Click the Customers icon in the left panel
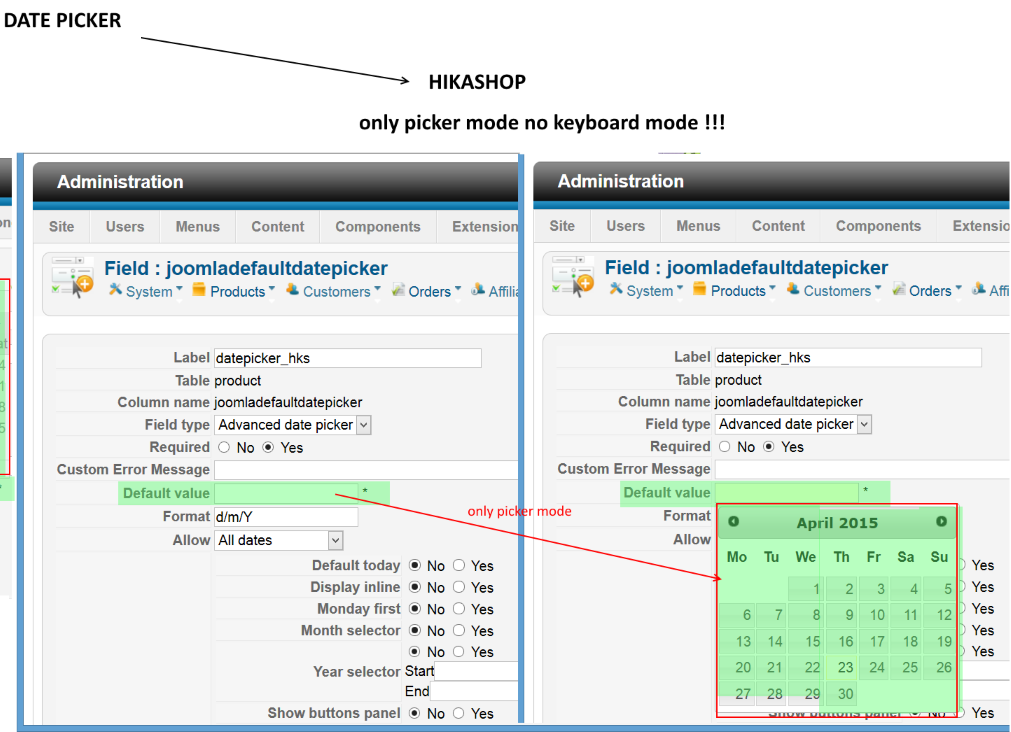This screenshot has width=1011, height=732. point(292,290)
